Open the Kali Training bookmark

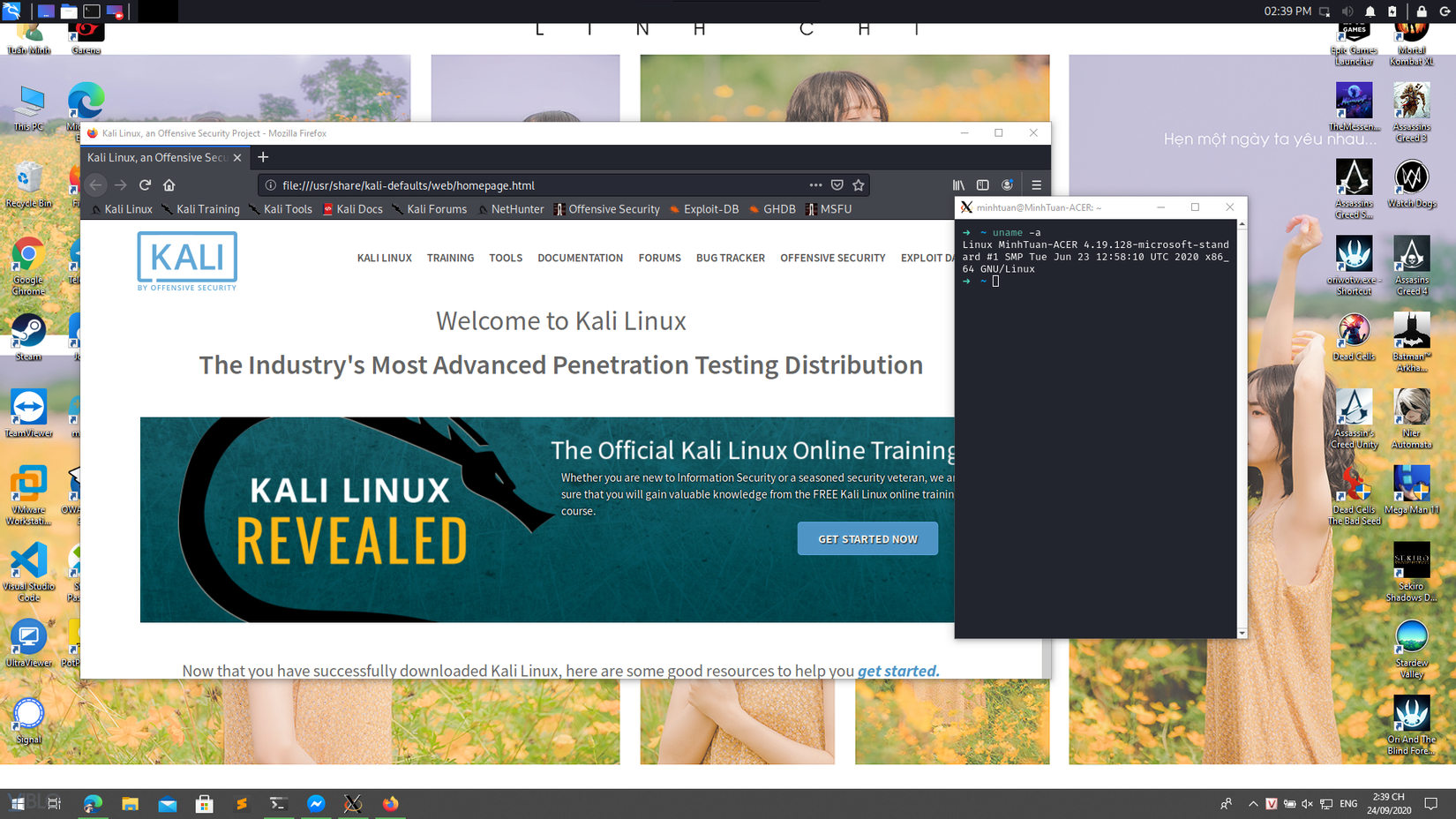(x=201, y=209)
